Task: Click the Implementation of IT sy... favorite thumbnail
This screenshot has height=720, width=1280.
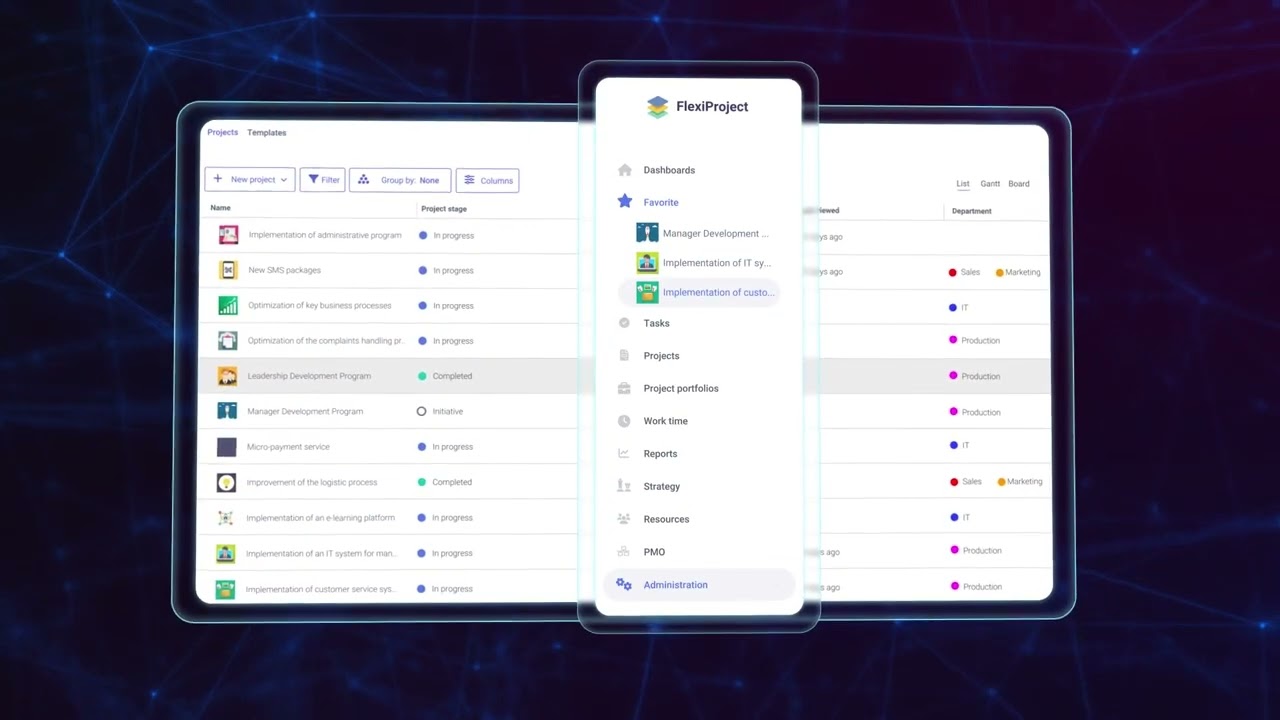Action: click(647, 263)
